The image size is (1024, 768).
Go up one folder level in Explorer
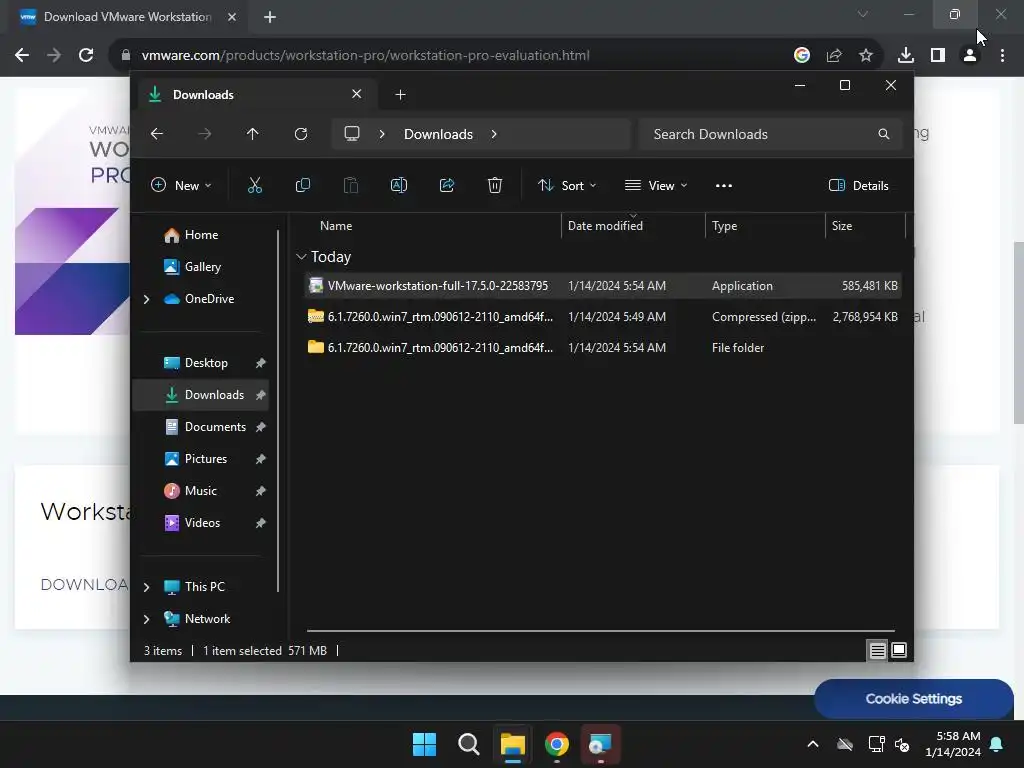click(x=253, y=134)
